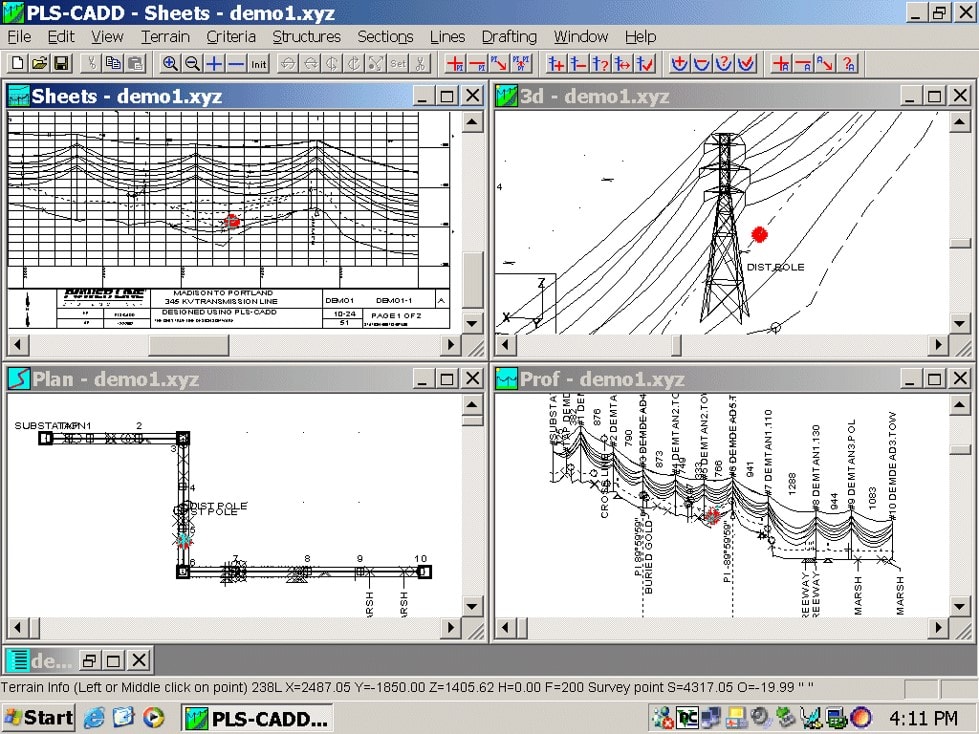
Task: Click the Windows Start button
Action: coord(38,717)
